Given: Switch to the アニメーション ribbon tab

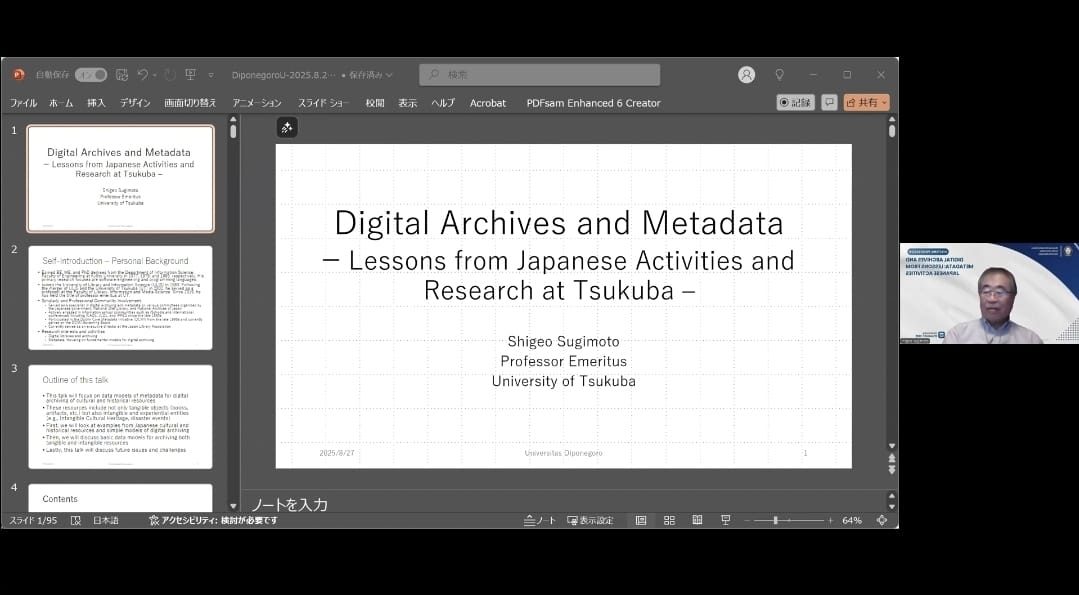Looking at the screenshot, I should (x=257, y=103).
